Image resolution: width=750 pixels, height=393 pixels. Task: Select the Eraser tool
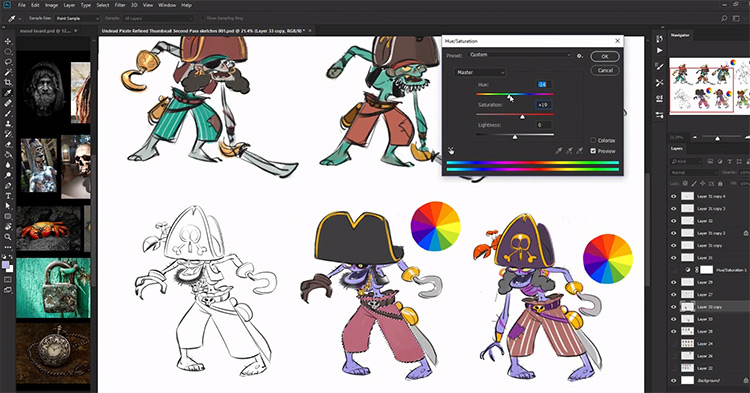pyautogui.click(x=8, y=144)
